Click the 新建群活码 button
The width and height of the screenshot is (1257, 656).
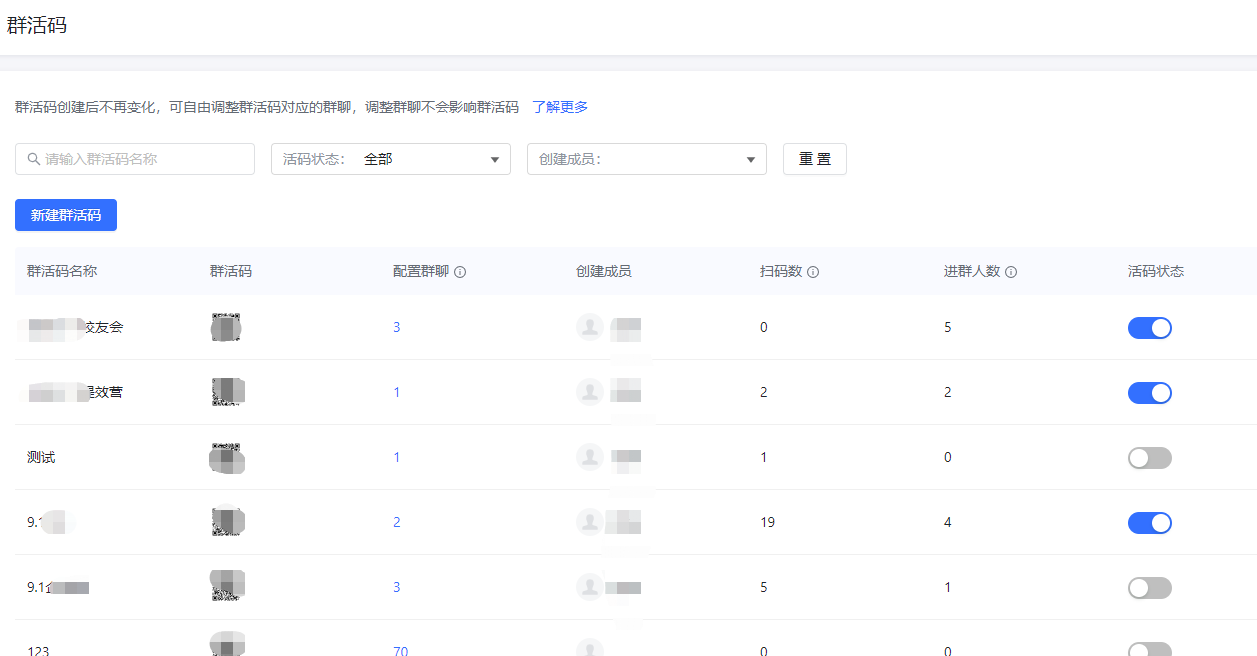(66, 215)
